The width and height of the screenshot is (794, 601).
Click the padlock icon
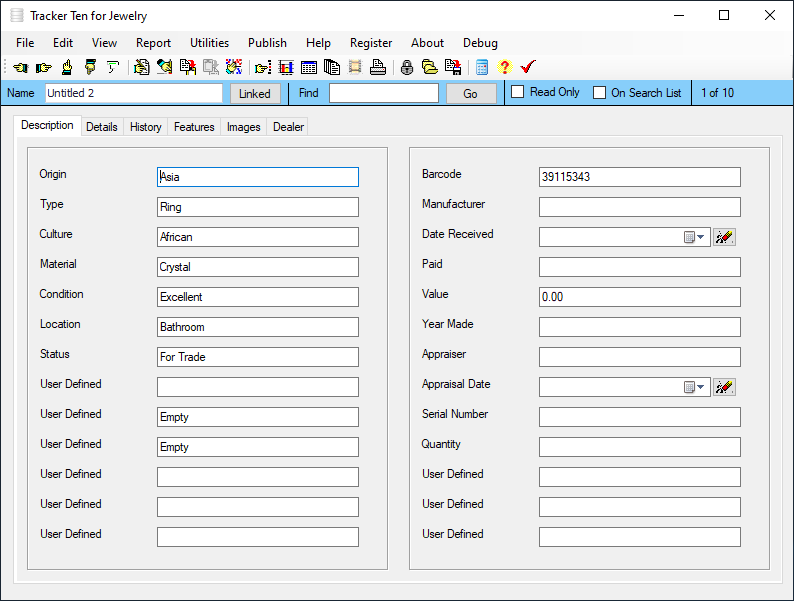coord(407,67)
